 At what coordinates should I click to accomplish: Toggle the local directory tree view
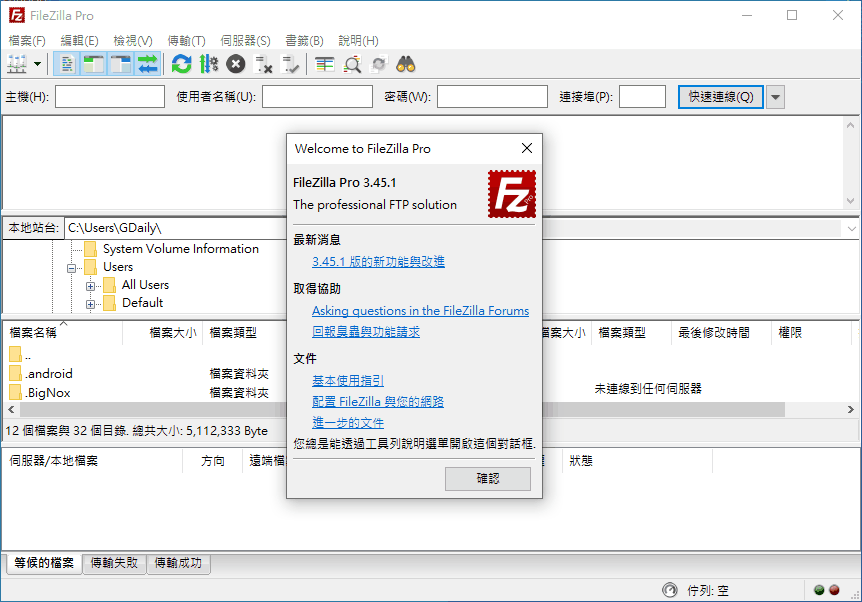[x=94, y=64]
